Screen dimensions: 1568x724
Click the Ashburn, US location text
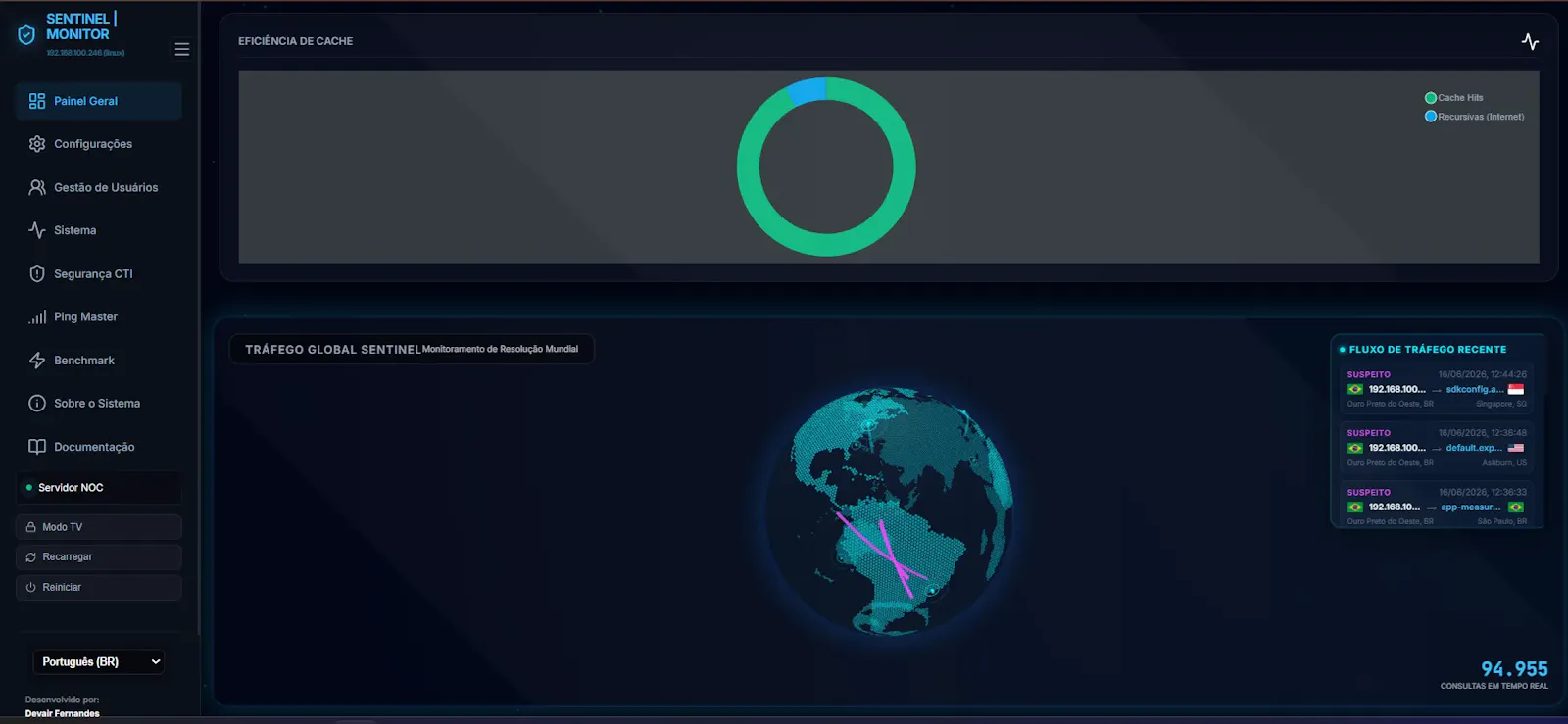tap(1504, 462)
